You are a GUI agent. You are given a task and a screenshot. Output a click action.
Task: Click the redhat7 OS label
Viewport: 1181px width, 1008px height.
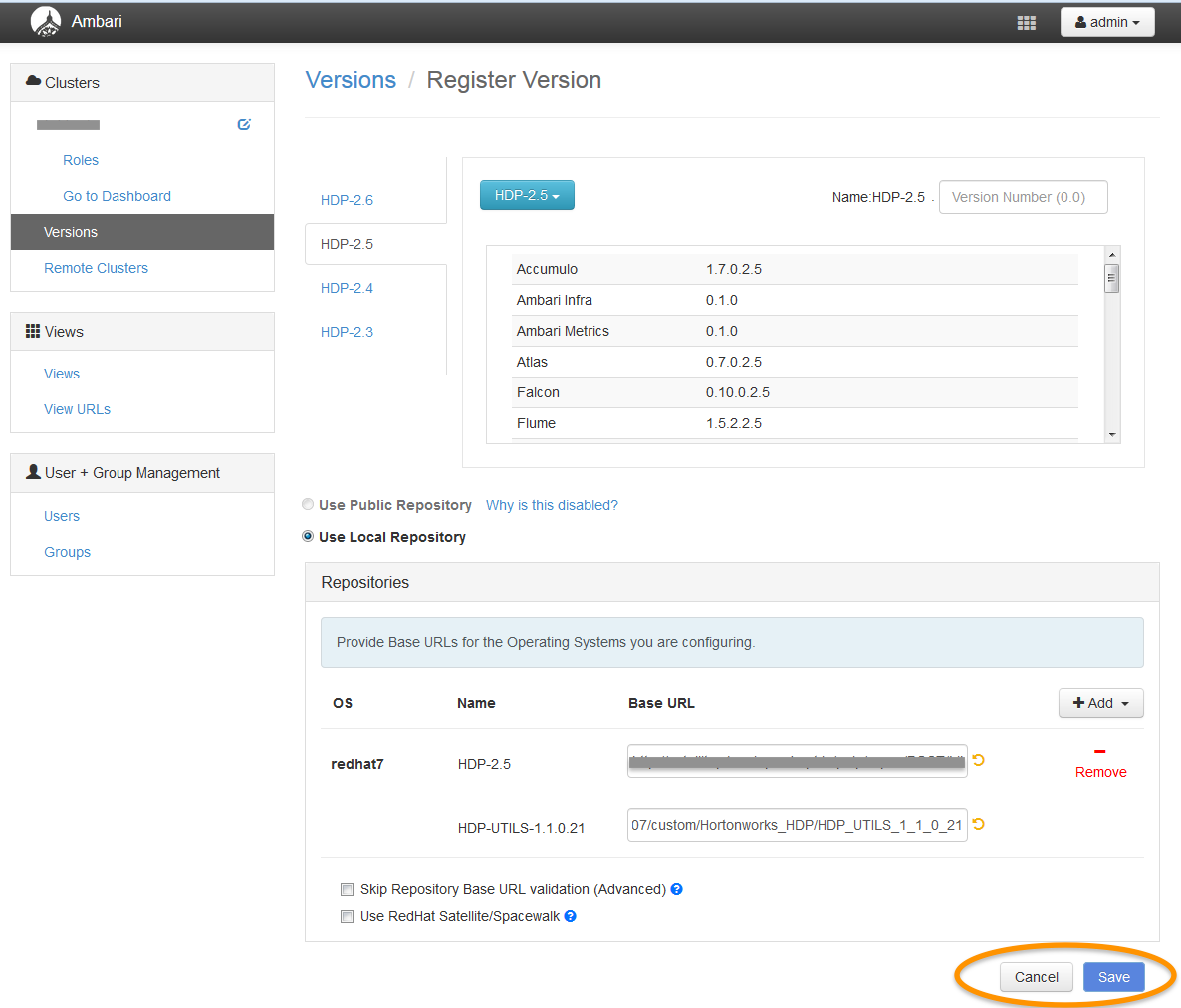(x=357, y=764)
